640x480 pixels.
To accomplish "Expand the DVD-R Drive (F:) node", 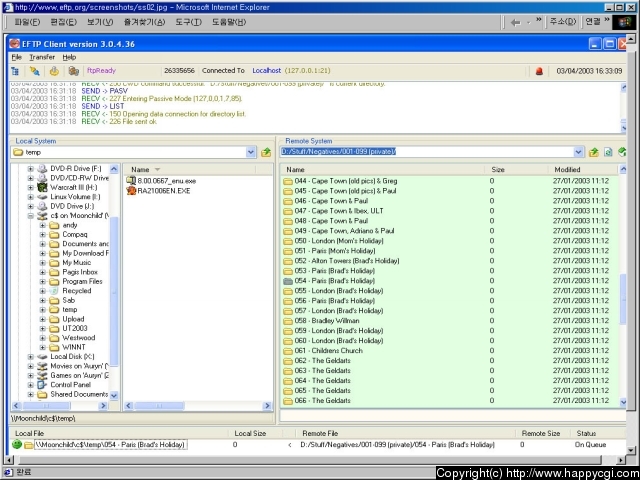I will pos(31,169).
